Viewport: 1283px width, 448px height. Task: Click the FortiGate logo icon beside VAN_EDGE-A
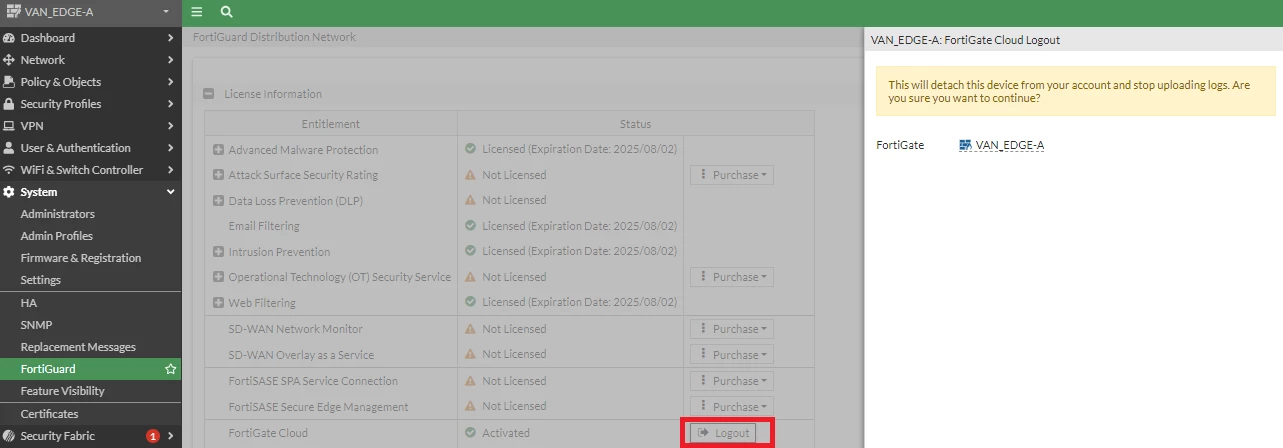(x=14, y=11)
